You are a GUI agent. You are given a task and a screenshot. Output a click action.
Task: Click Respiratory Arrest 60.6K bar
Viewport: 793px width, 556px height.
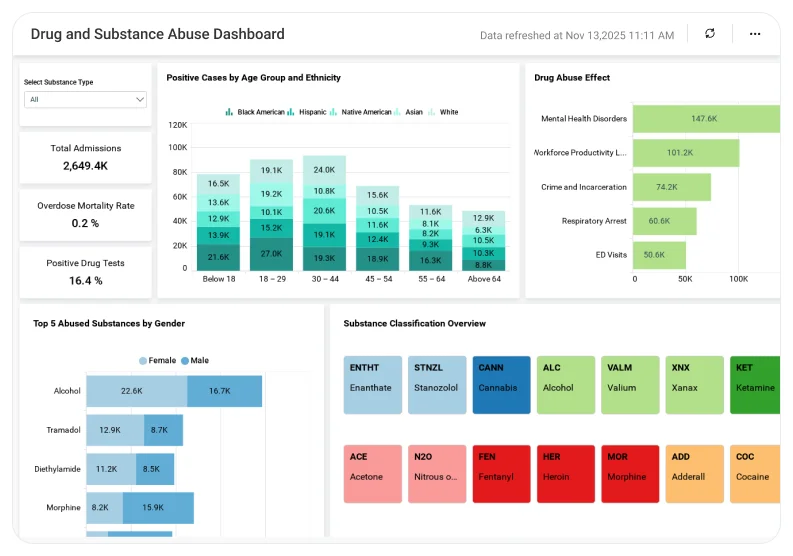pos(665,221)
